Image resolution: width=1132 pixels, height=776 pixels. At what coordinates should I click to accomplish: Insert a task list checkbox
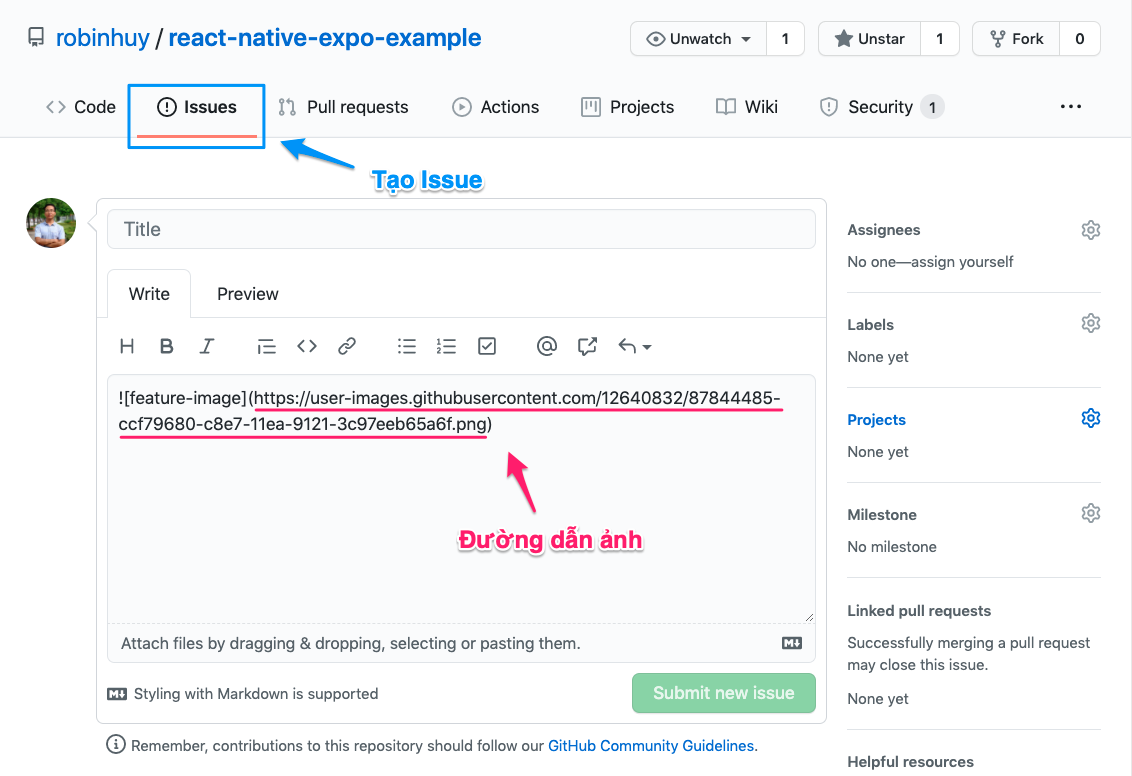coord(487,346)
